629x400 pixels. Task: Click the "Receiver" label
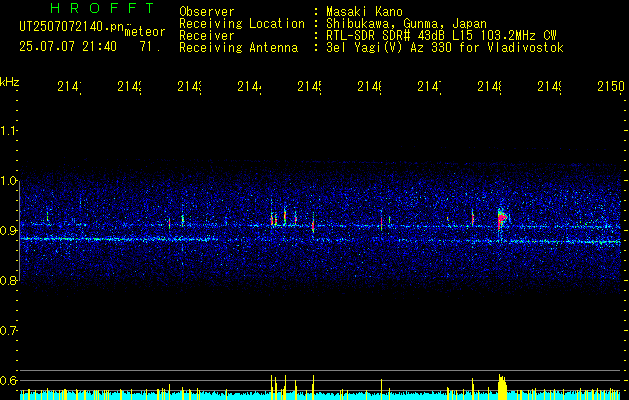point(207,36)
